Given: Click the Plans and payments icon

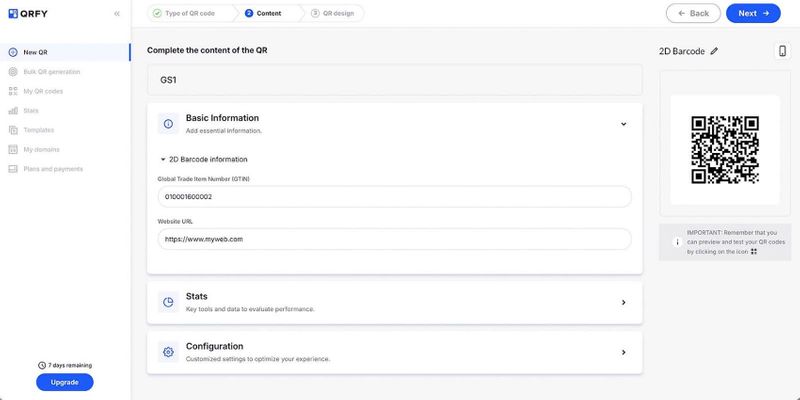Looking at the screenshot, I should pos(13,169).
